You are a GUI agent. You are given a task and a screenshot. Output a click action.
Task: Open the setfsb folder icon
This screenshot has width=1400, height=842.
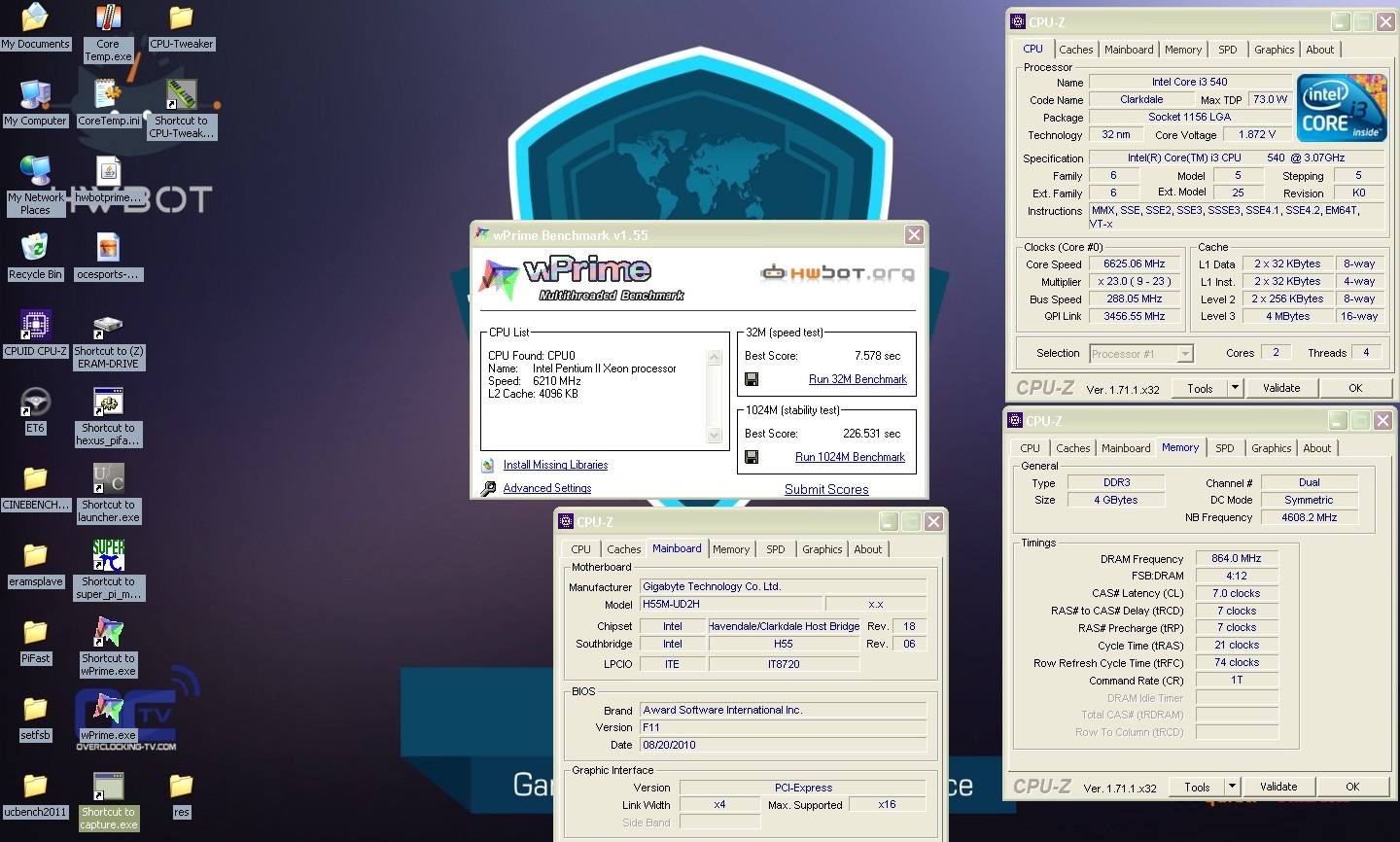[35, 718]
